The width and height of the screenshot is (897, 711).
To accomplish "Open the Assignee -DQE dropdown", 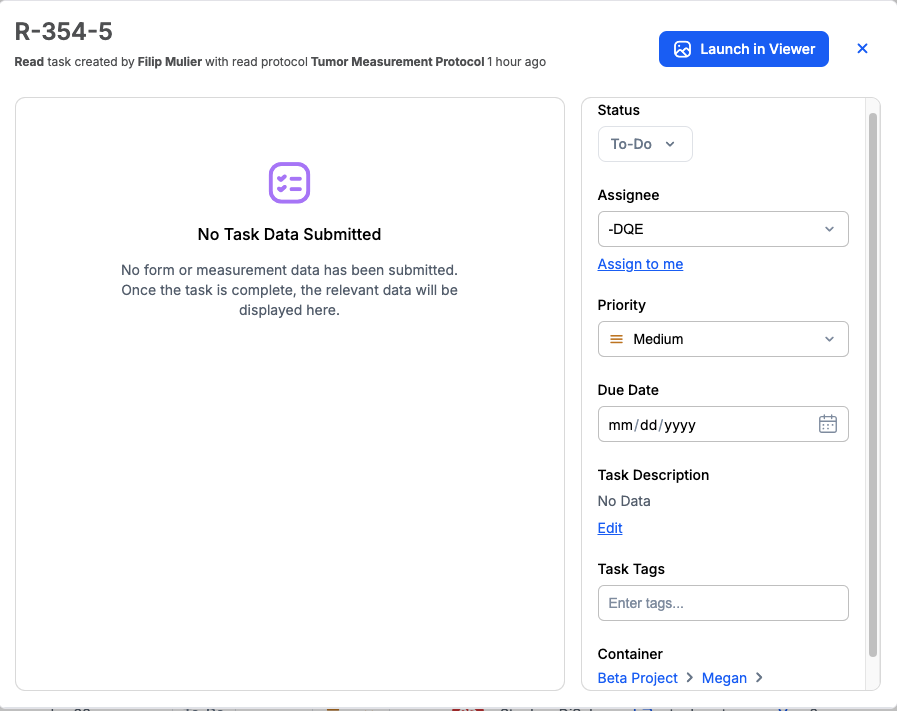I will pyautogui.click(x=723, y=229).
